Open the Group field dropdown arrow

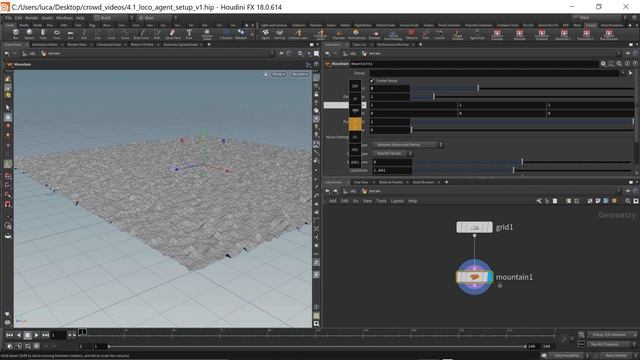click(622, 73)
